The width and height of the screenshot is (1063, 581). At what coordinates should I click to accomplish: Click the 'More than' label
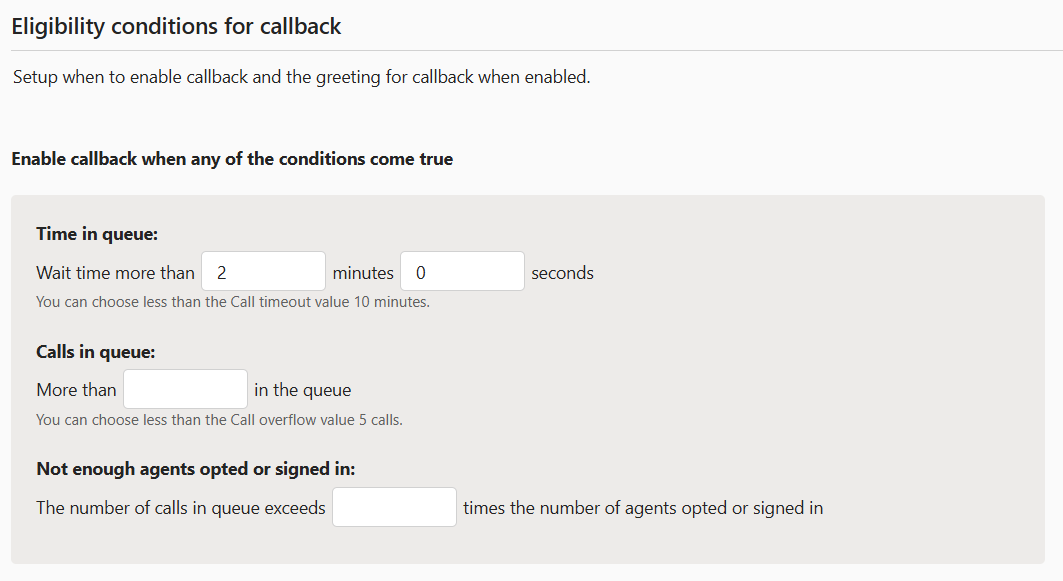[76, 390]
